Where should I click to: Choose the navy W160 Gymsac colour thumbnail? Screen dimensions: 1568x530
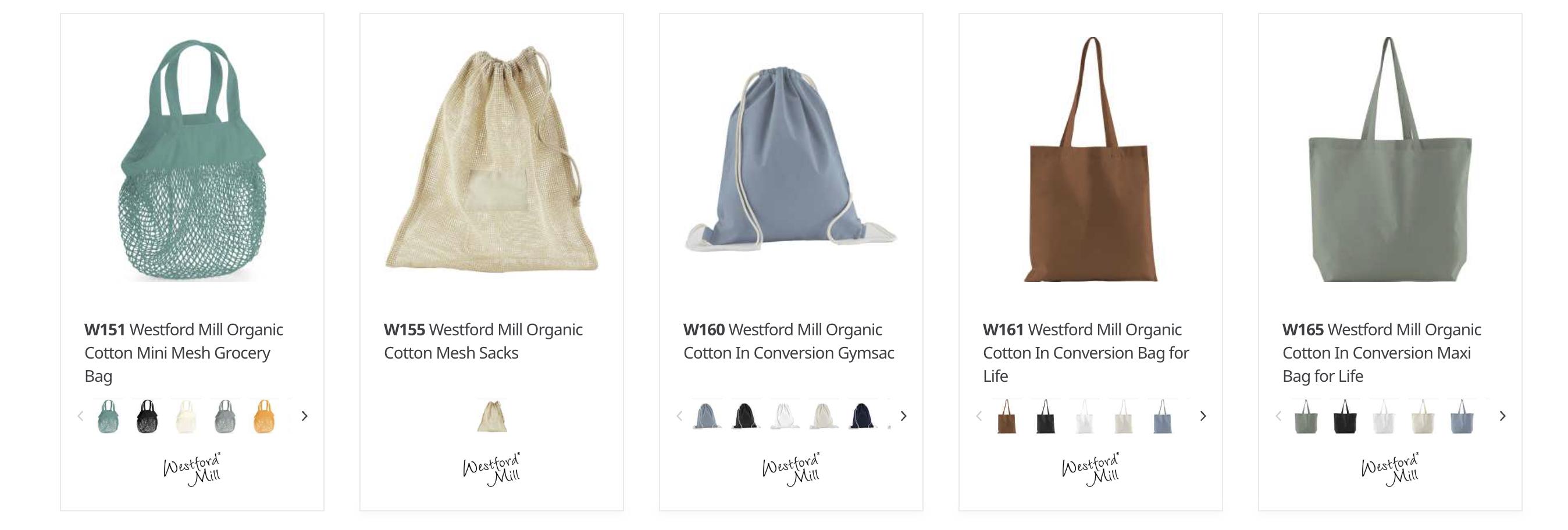[x=863, y=416]
